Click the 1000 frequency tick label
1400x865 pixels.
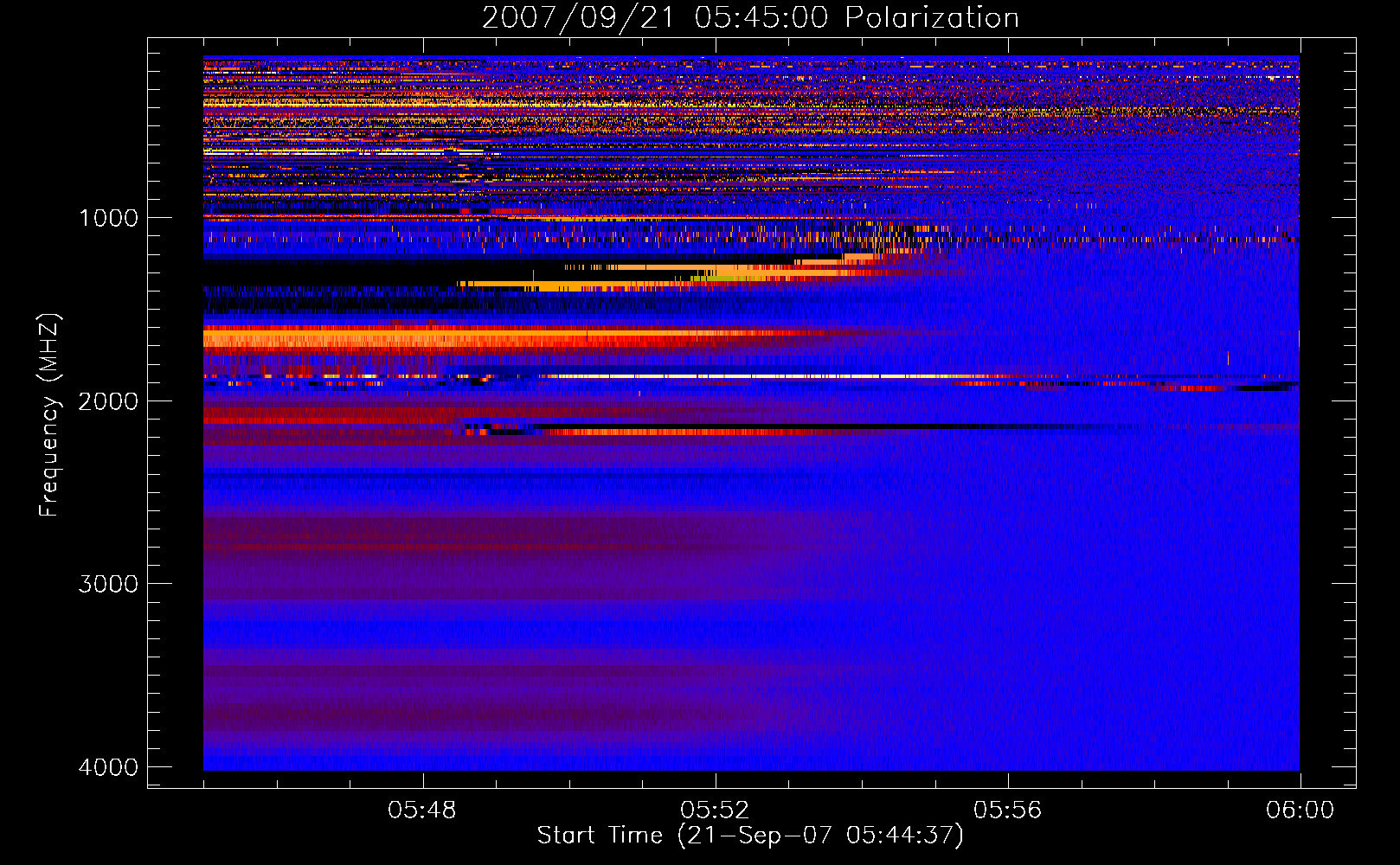[108, 218]
